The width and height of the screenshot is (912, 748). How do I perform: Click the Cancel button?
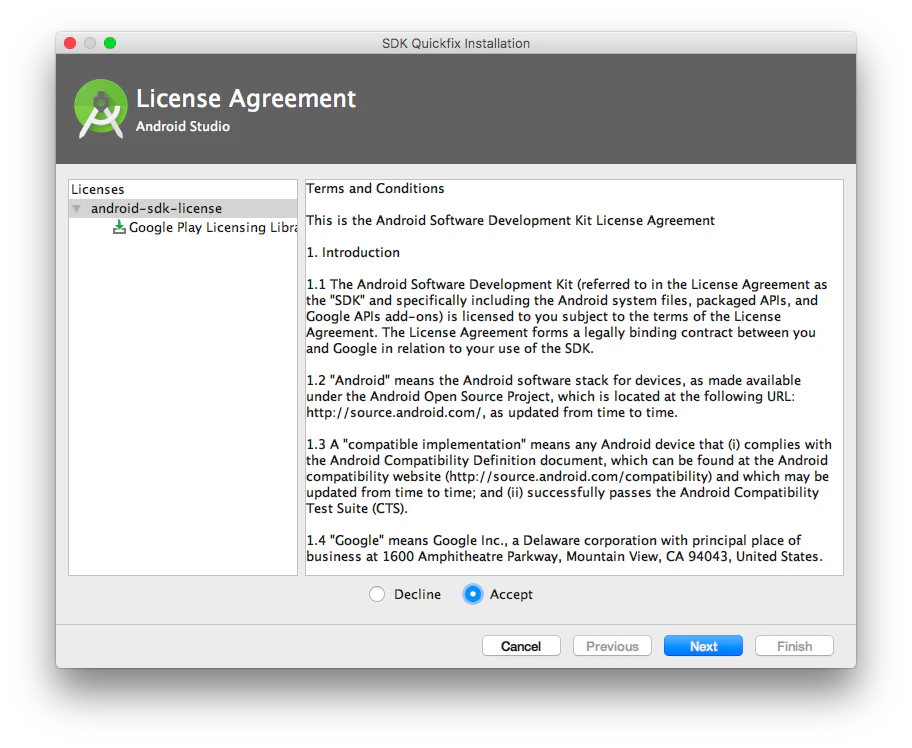click(521, 646)
